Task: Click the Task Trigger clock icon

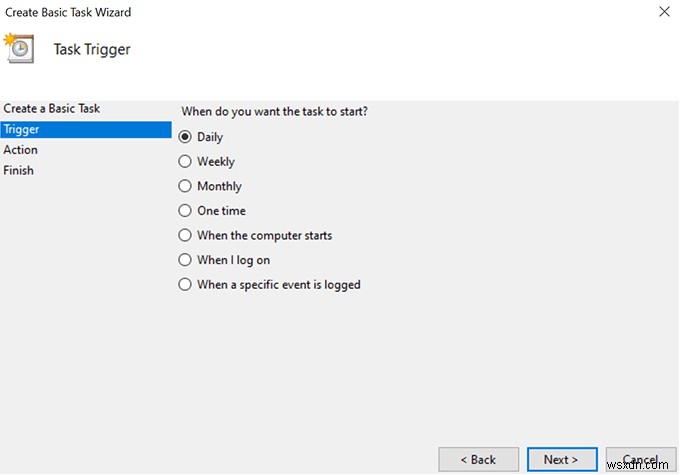Action: (18, 48)
